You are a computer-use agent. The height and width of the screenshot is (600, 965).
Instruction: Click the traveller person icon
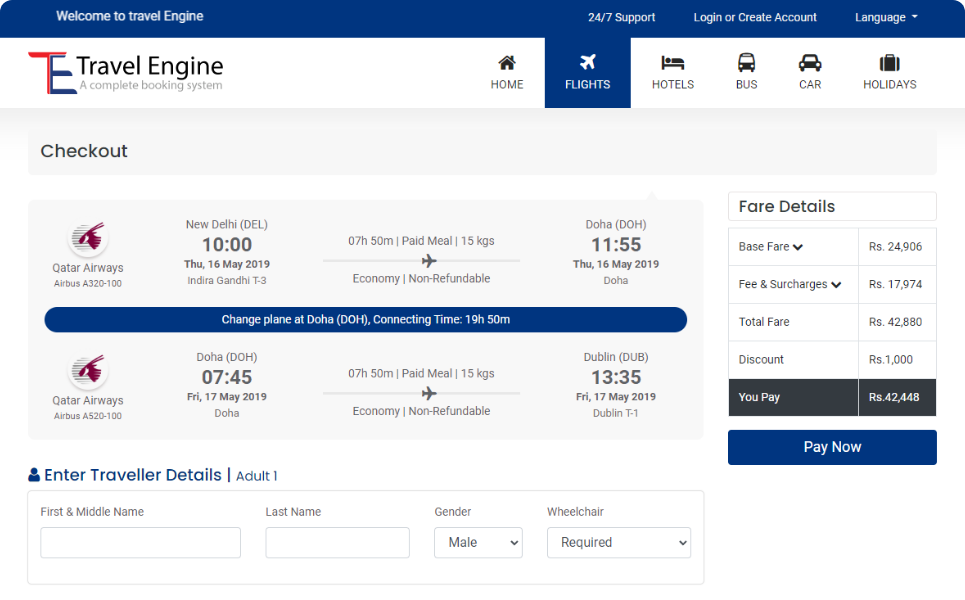click(34, 475)
